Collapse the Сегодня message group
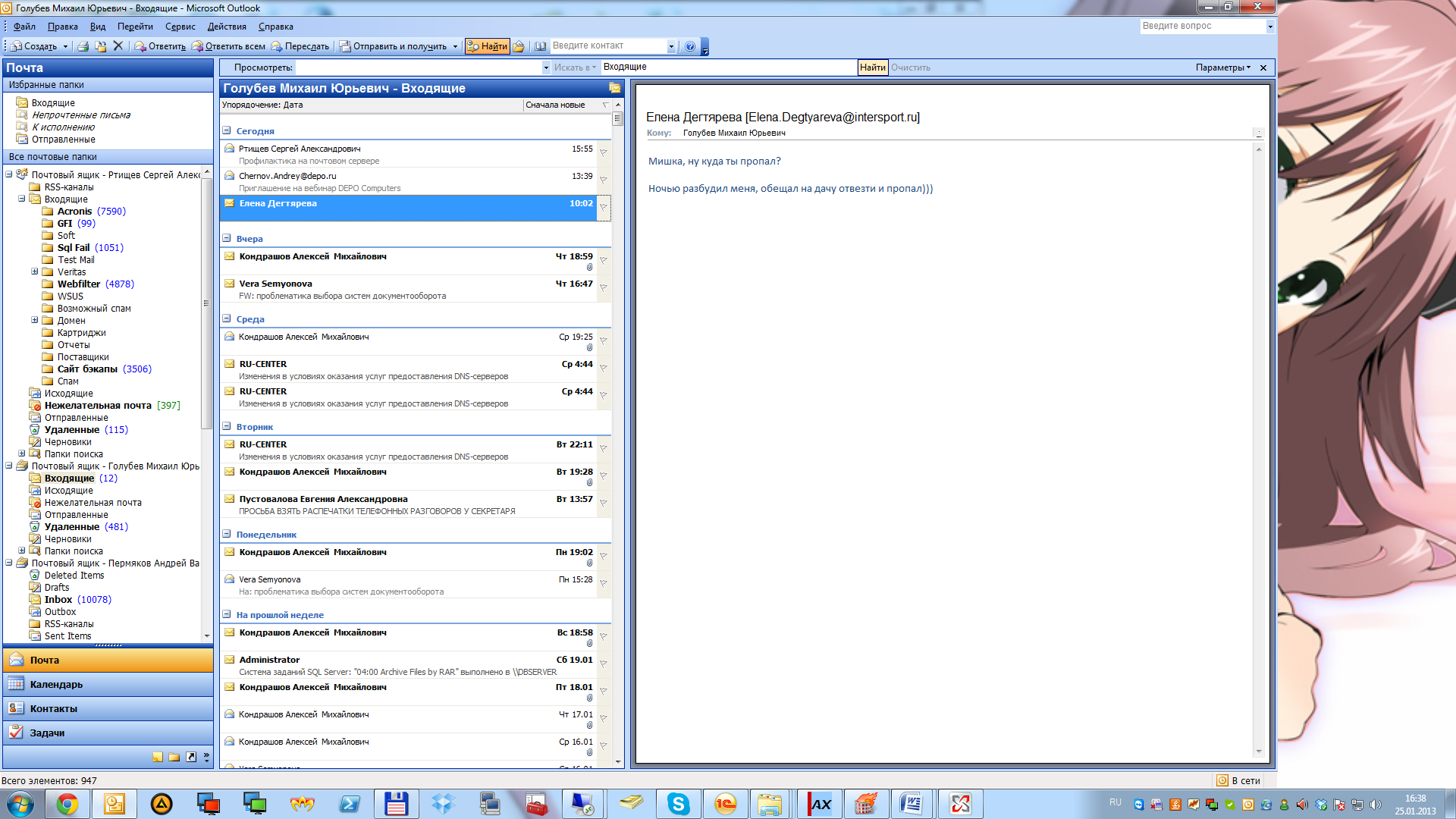This screenshot has width=1456, height=819. [227, 131]
